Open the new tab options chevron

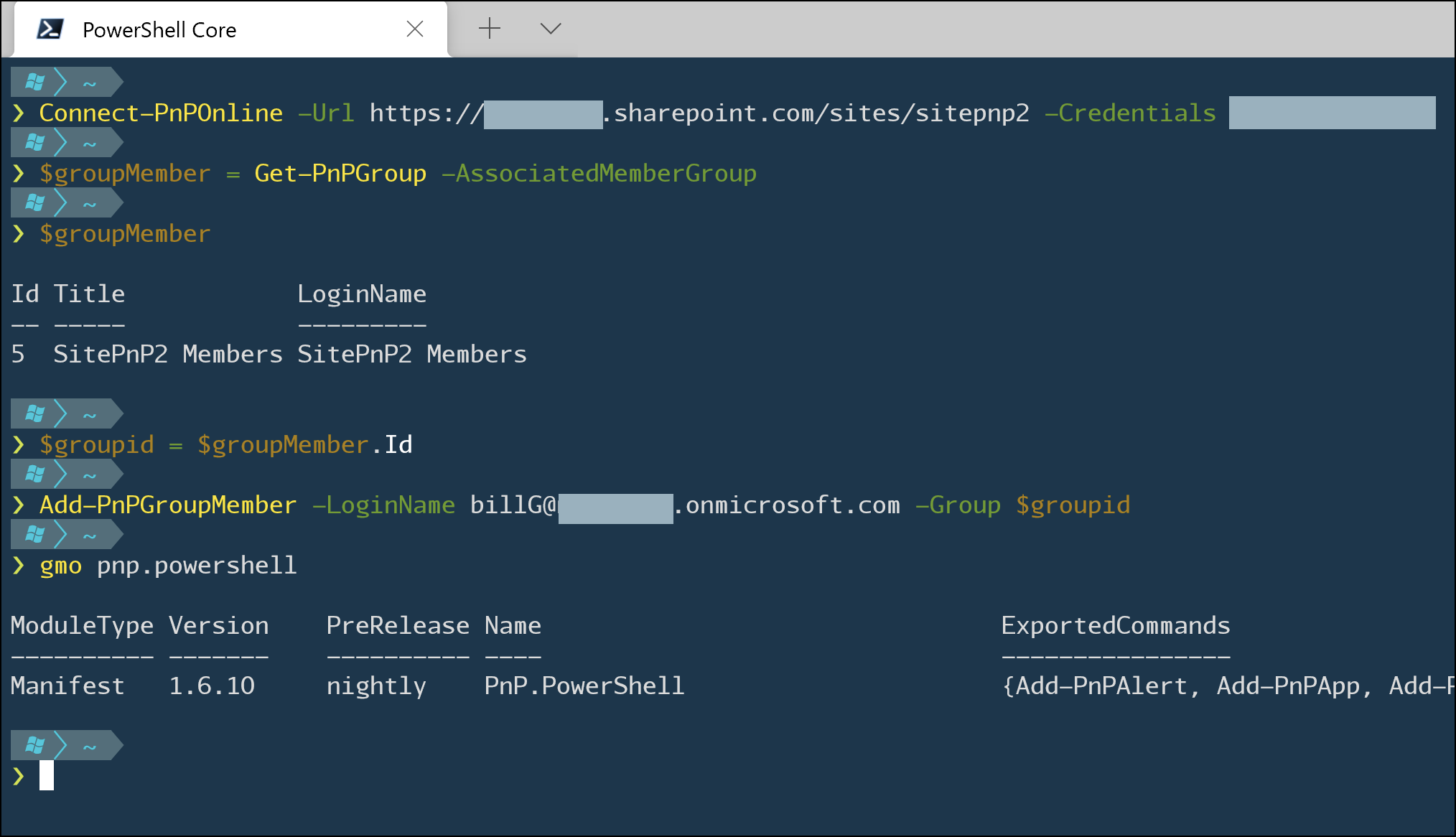click(550, 29)
